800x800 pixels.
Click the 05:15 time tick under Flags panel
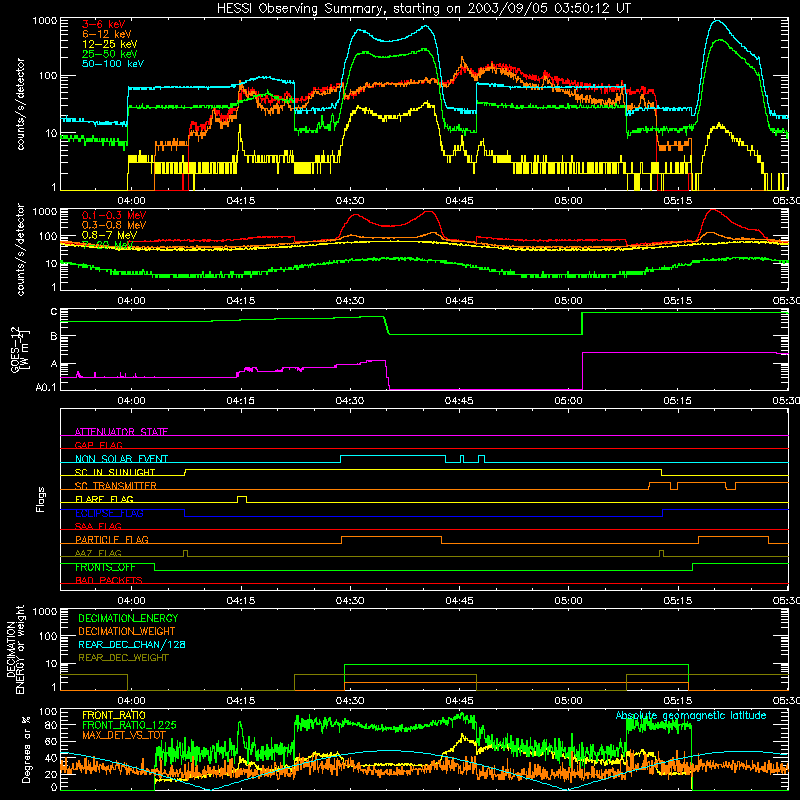click(x=678, y=601)
